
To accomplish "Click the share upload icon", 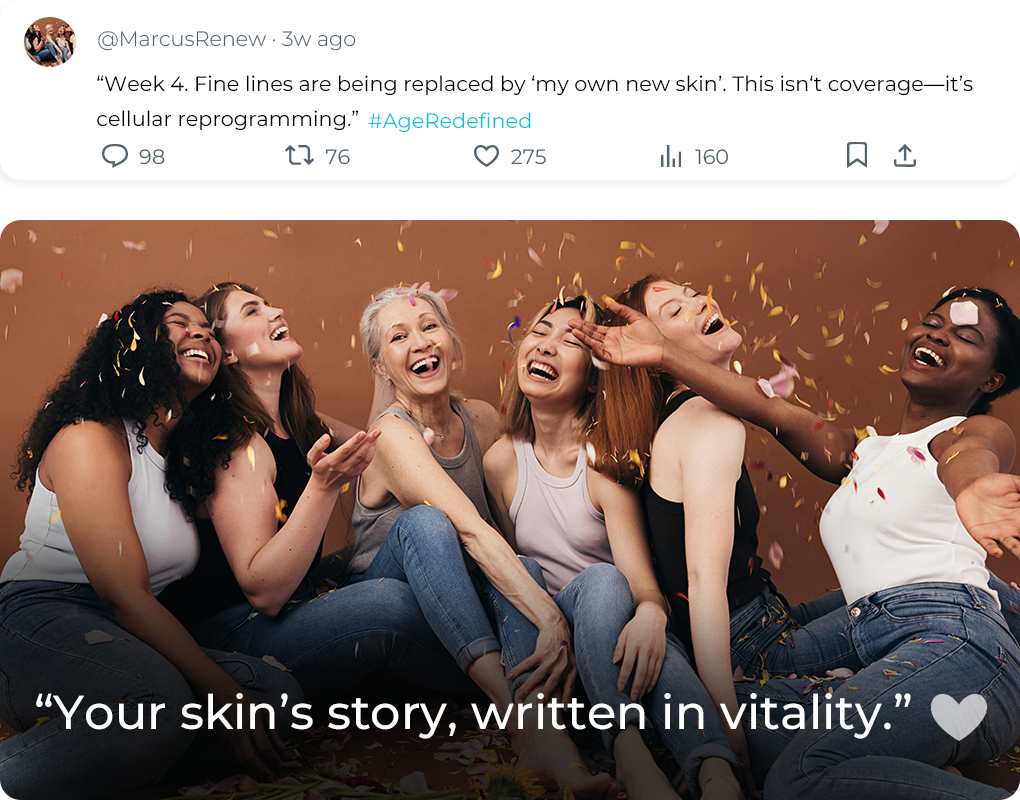I will pos(904,156).
